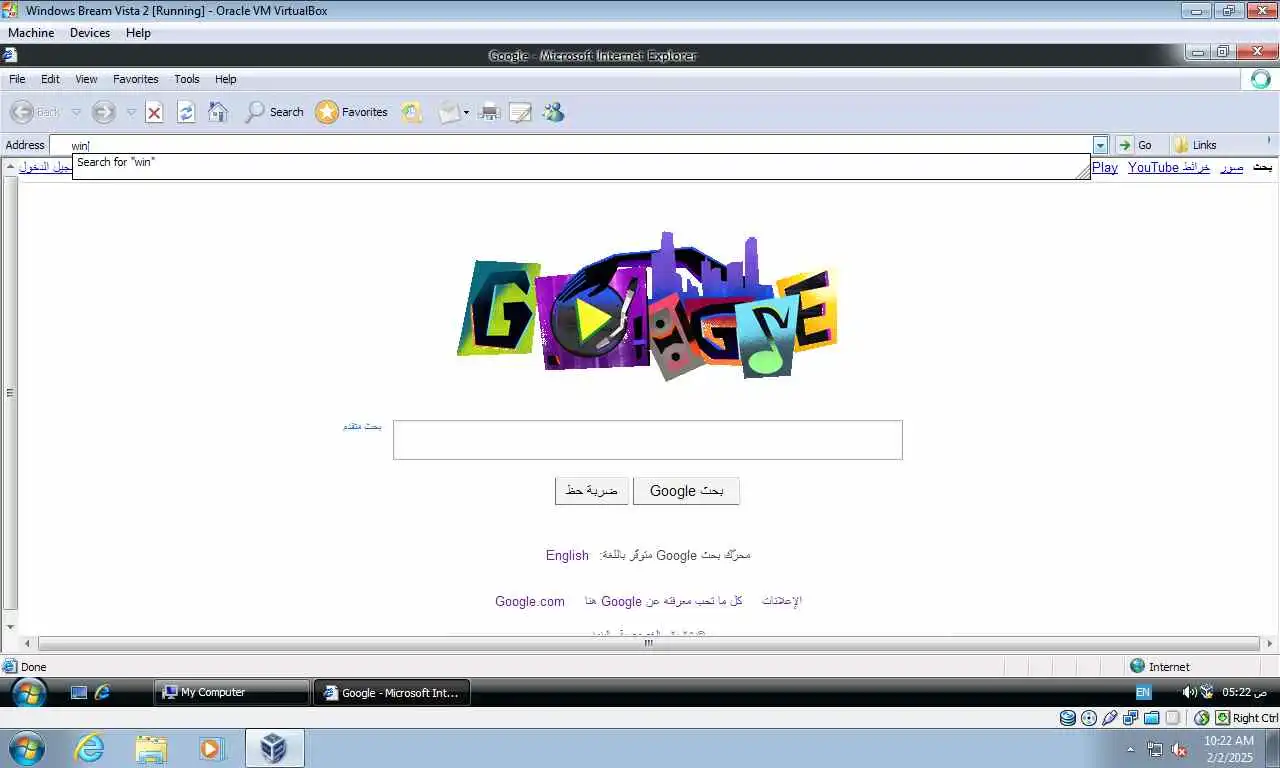The image size is (1280, 768).
Task: Click host Windows Explorer taskbar icon
Action: click(151, 748)
